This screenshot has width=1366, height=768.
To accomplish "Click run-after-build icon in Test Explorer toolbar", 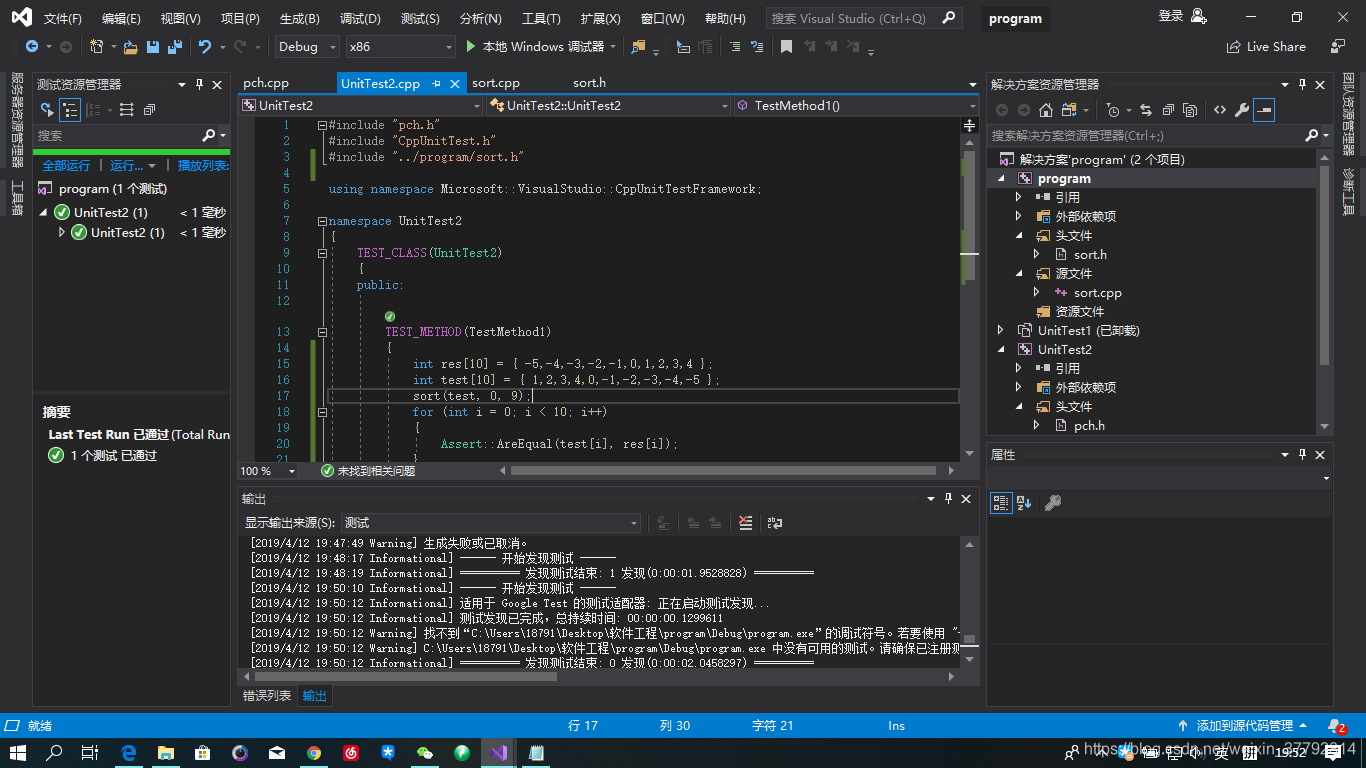I will [47, 110].
